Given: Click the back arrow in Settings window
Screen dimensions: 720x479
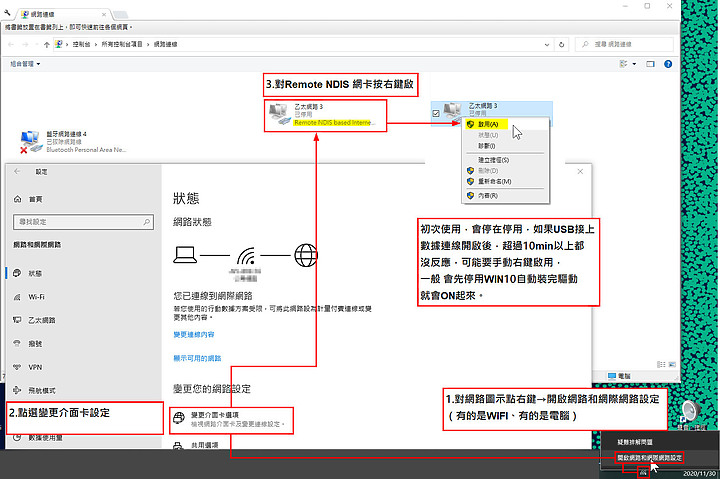Looking at the screenshot, I should pos(17,171).
